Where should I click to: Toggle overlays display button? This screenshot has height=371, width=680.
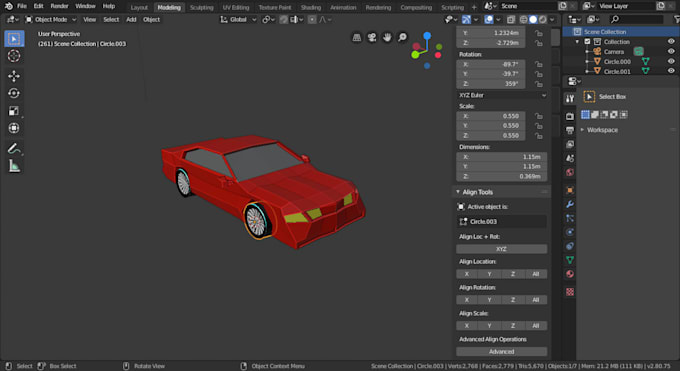(x=489, y=20)
